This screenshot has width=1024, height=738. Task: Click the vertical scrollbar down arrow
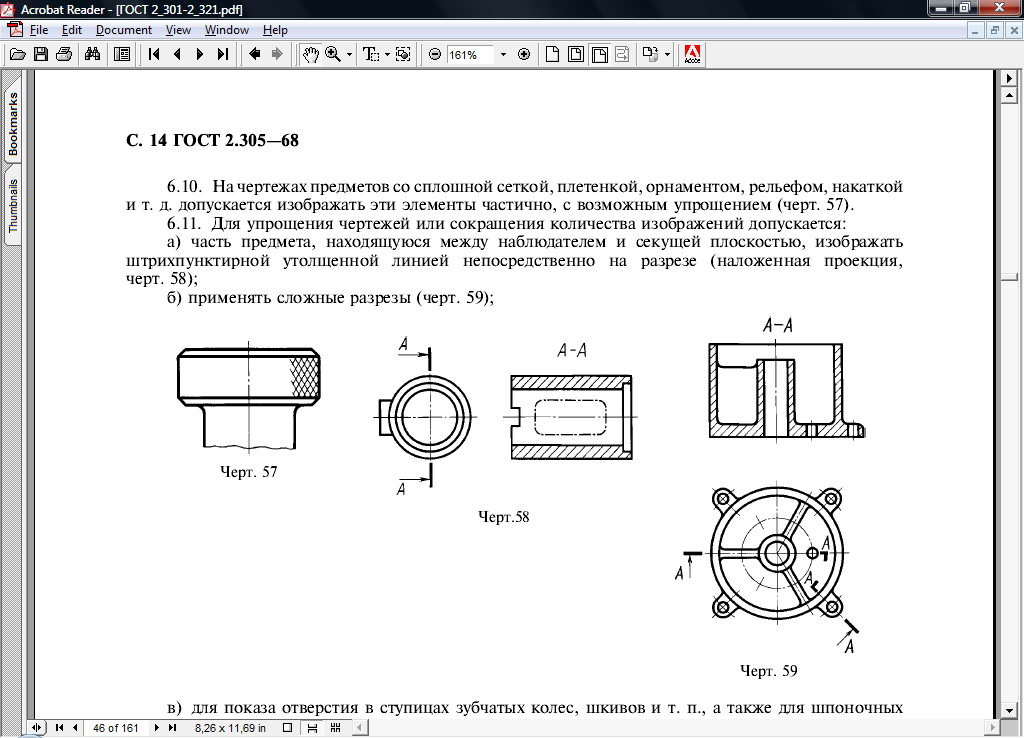(1009, 711)
